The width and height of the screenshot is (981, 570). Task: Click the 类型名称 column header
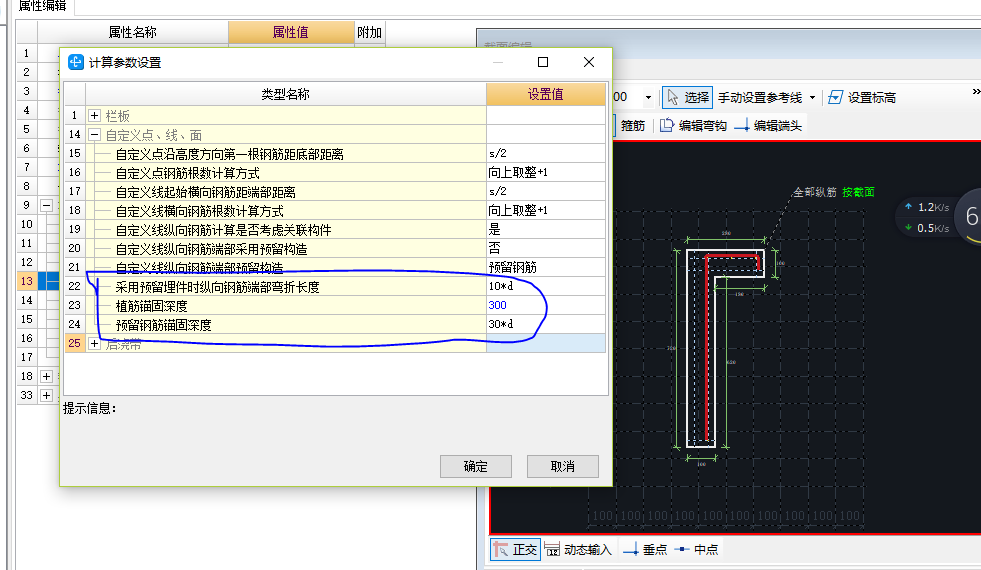(285, 94)
